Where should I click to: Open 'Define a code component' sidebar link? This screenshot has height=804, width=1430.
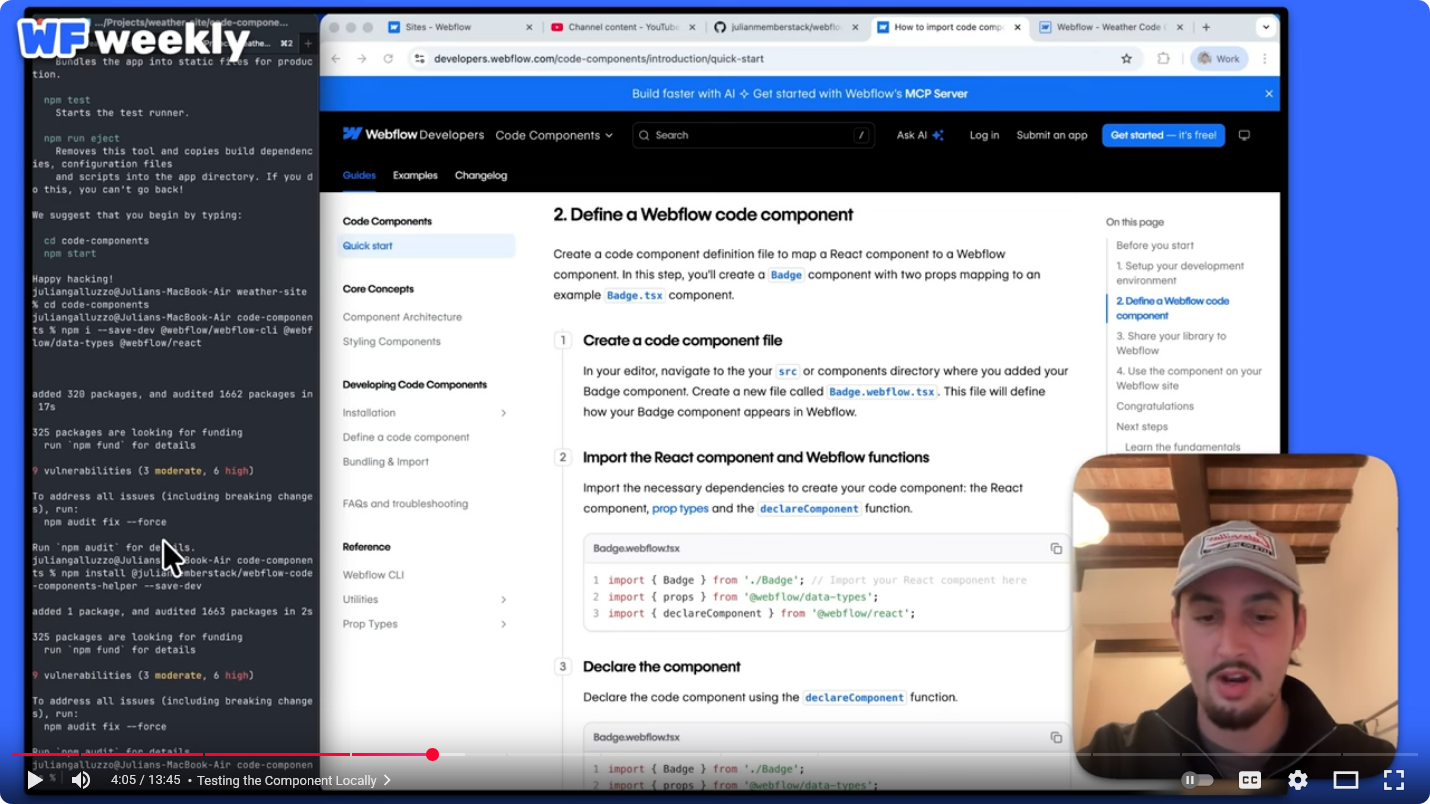click(x=406, y=437)
